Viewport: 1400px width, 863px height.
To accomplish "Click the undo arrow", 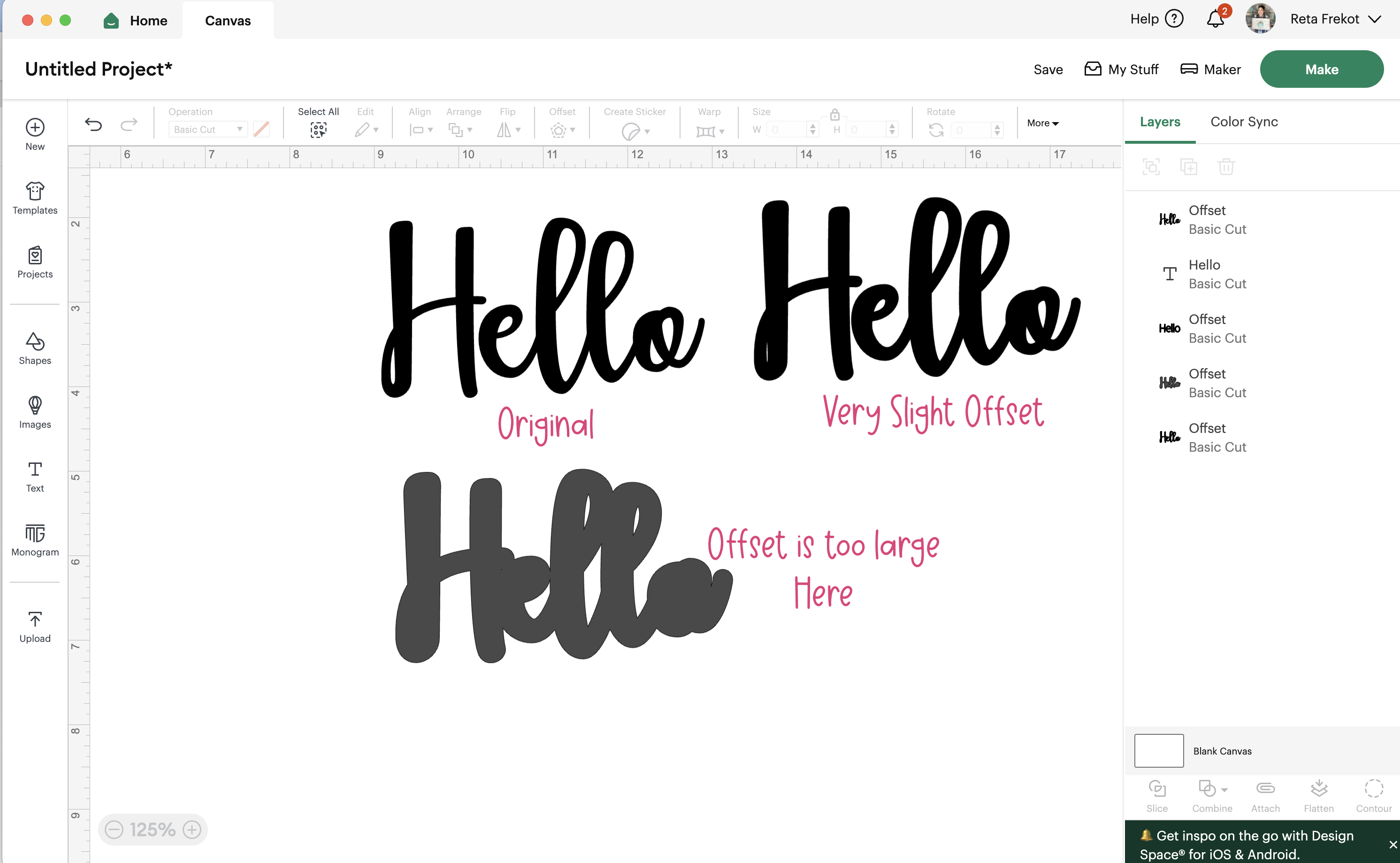I will (x=93, y=124).
